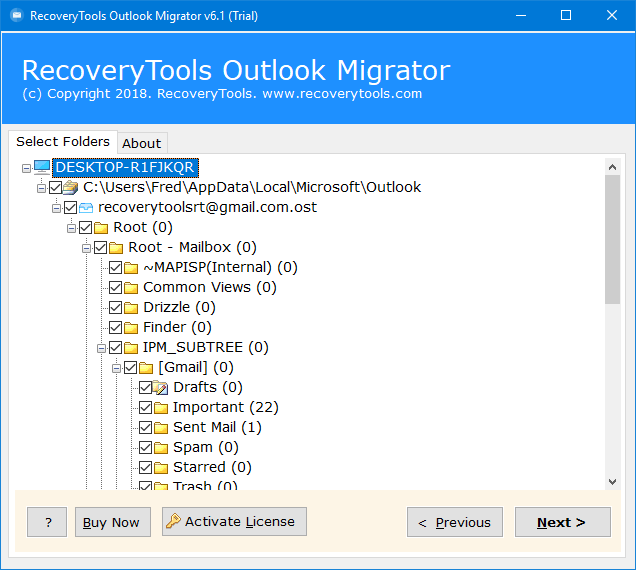Click the folder tree vertical scrollbar thumb
Screen dimensions: 636x570
pyautogui.click(x=612, y=239)
